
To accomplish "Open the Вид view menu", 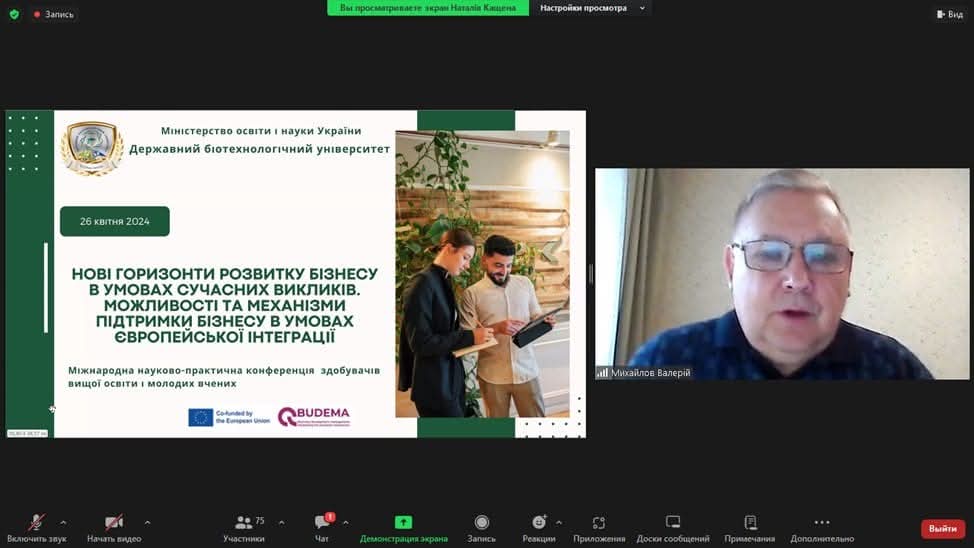I will [949, 14].
